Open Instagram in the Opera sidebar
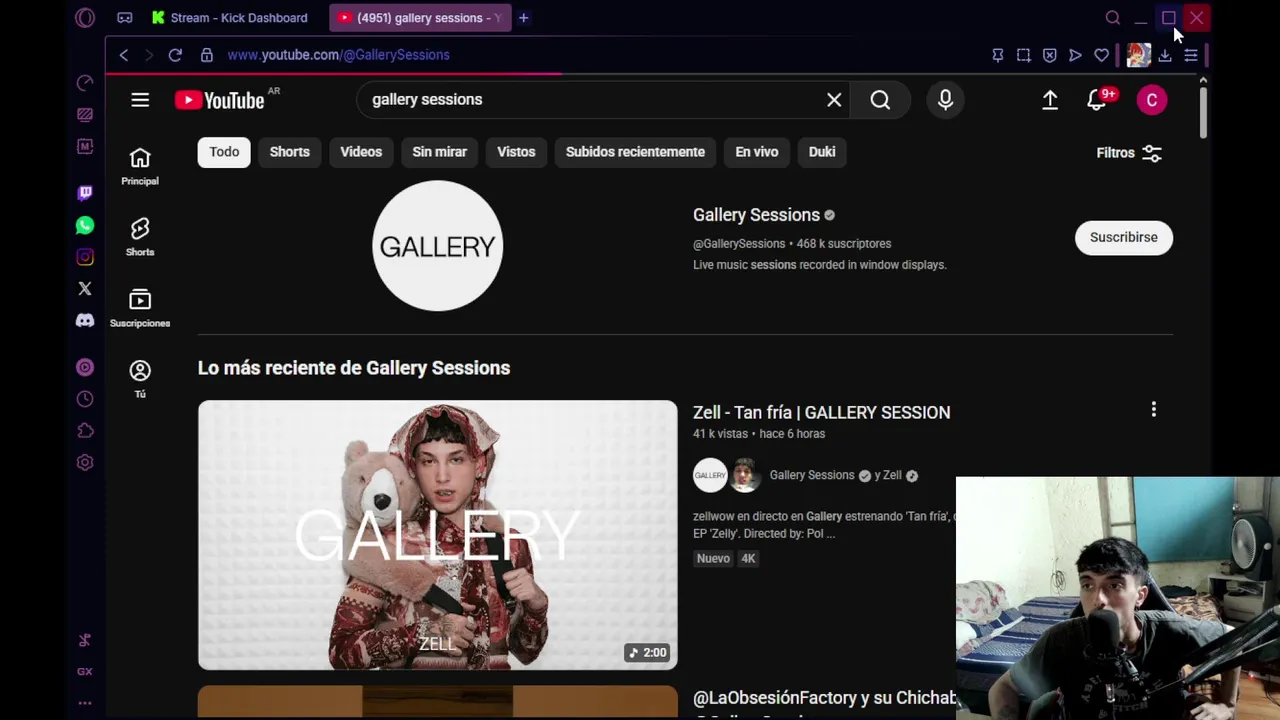1280x720 pixels. (x=85, y=257)
